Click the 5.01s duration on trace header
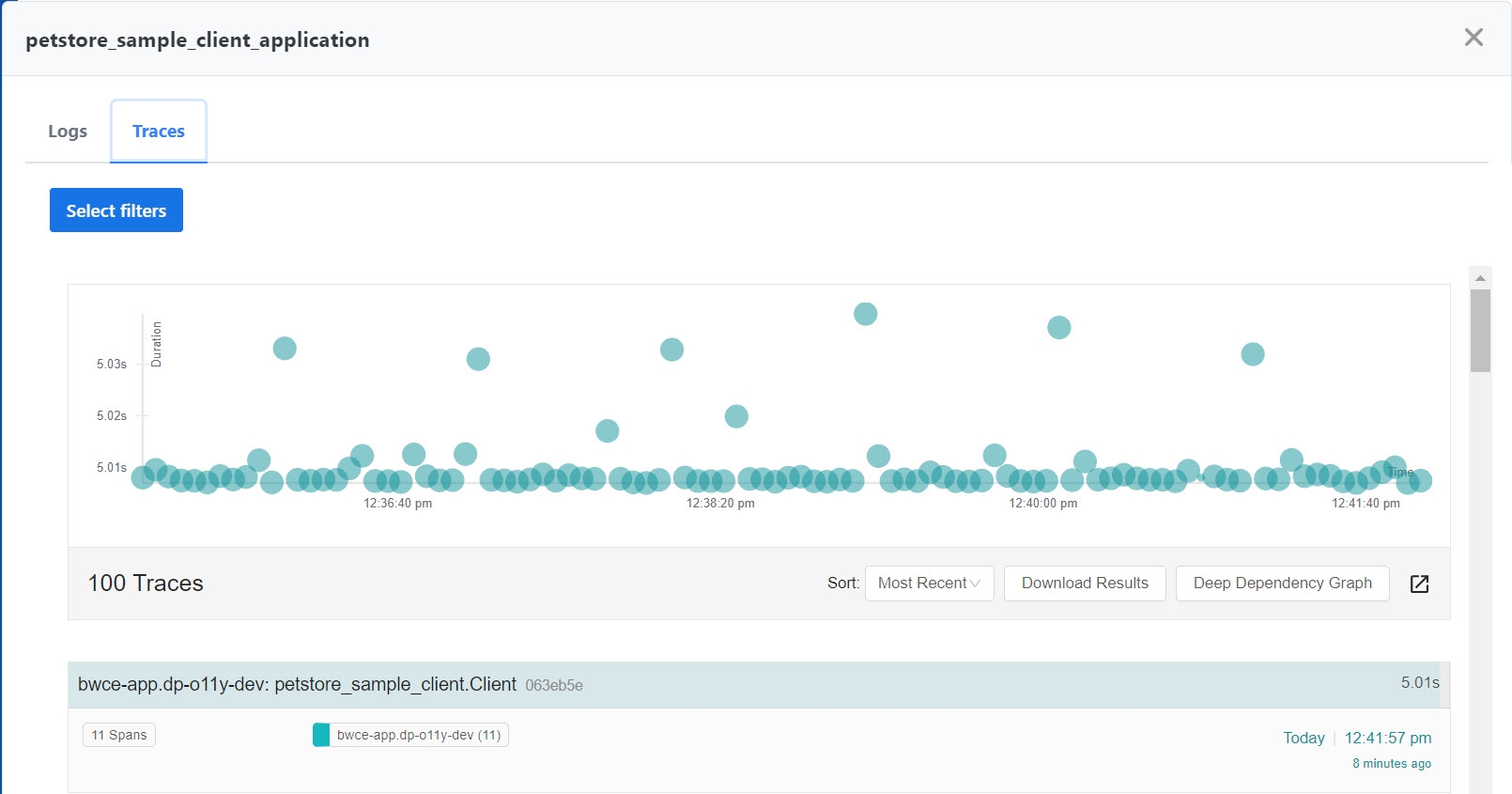The image size is (1512, 794). 1419,682
